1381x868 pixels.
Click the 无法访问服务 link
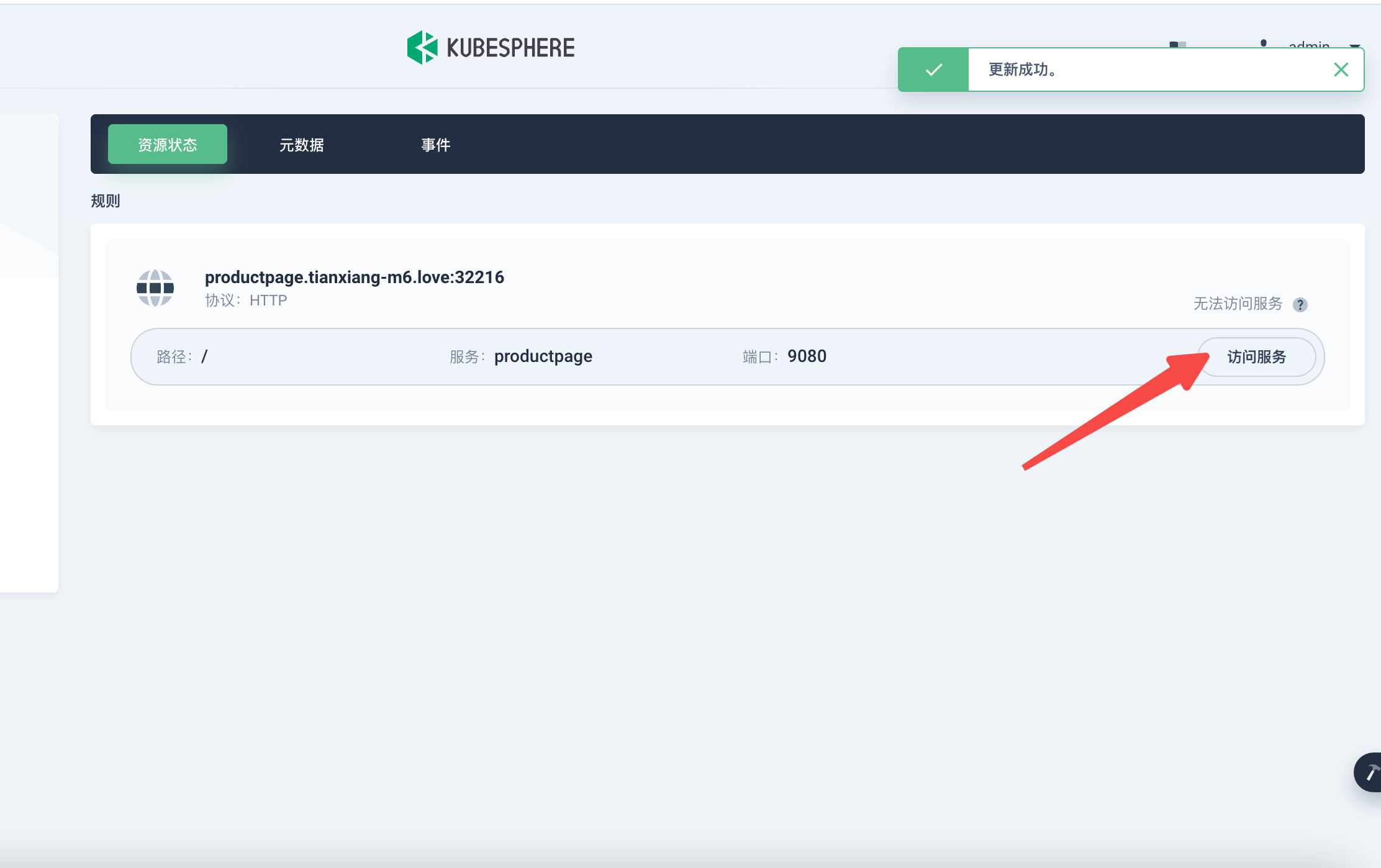1238,304
